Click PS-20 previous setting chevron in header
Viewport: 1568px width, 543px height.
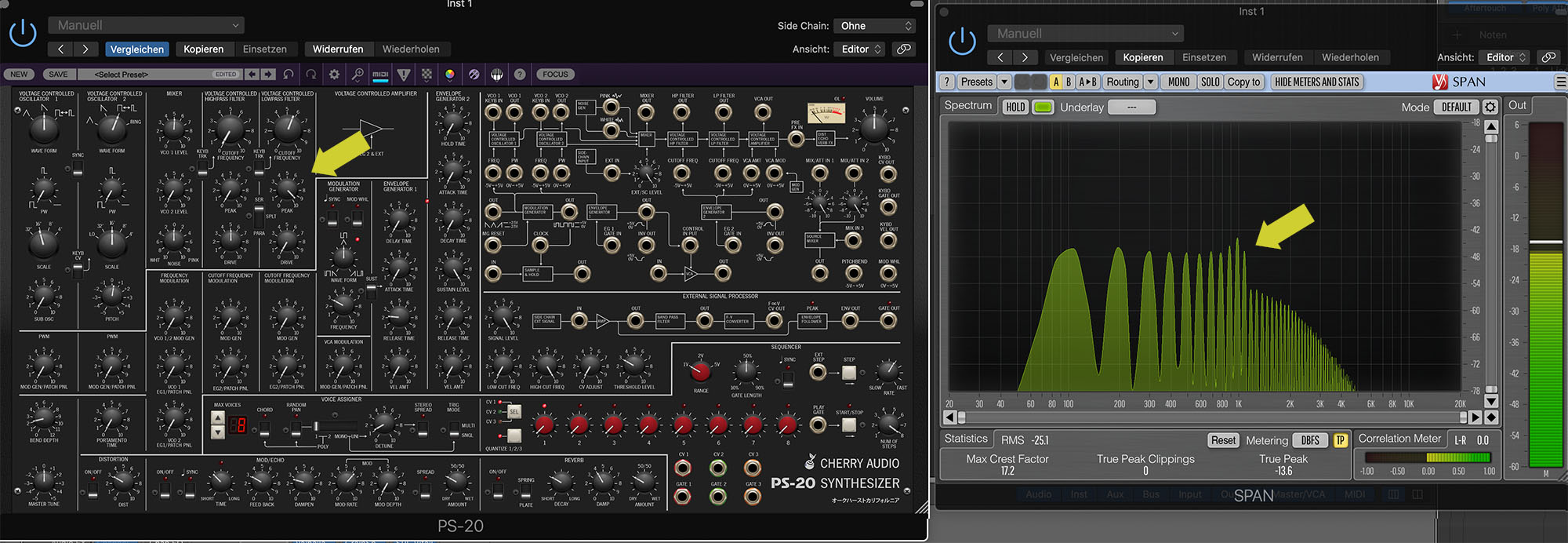[x=61, y=49]
